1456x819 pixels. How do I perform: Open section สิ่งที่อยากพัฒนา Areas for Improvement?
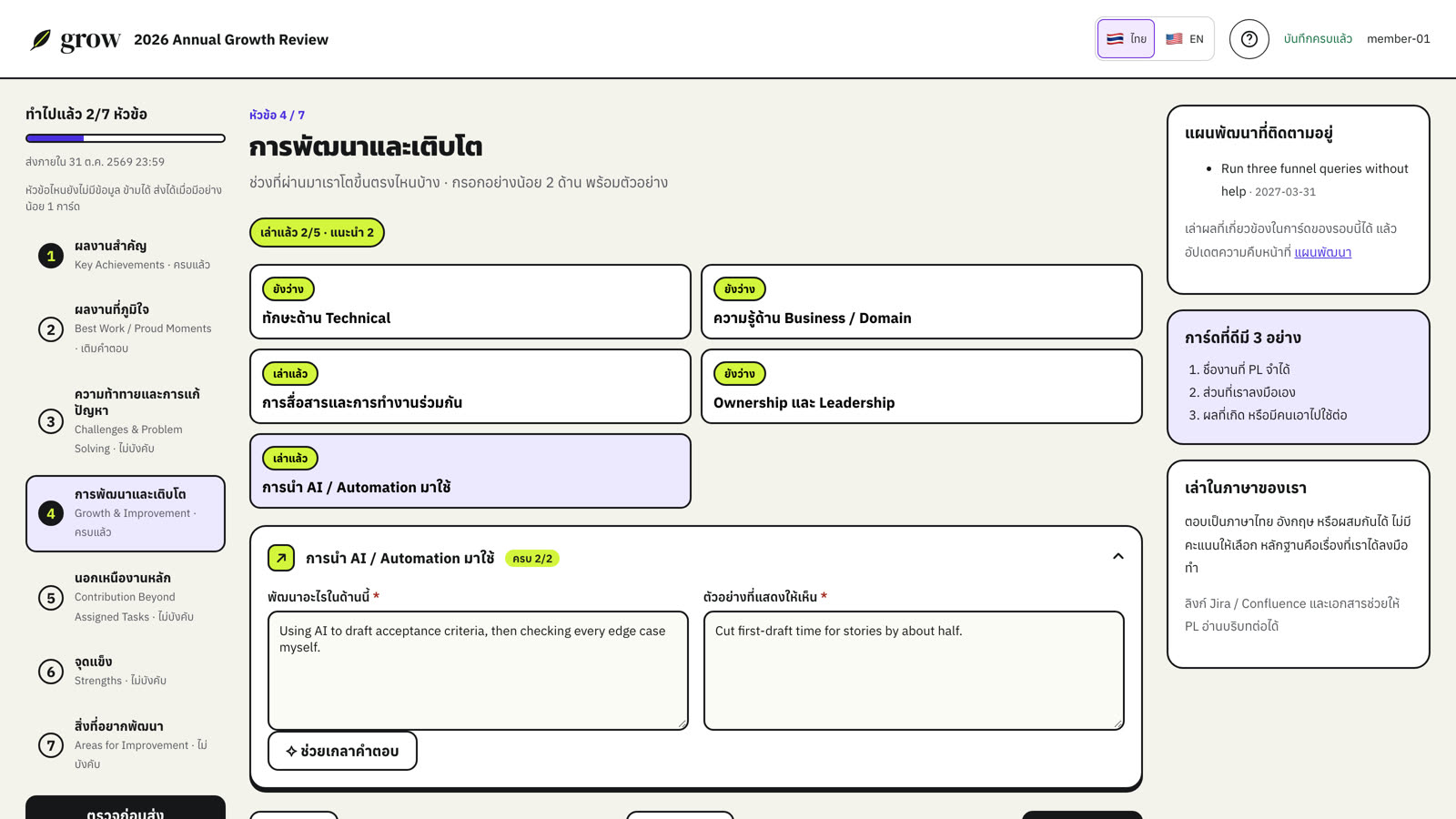pyautogui.click(x=126, y=744)
